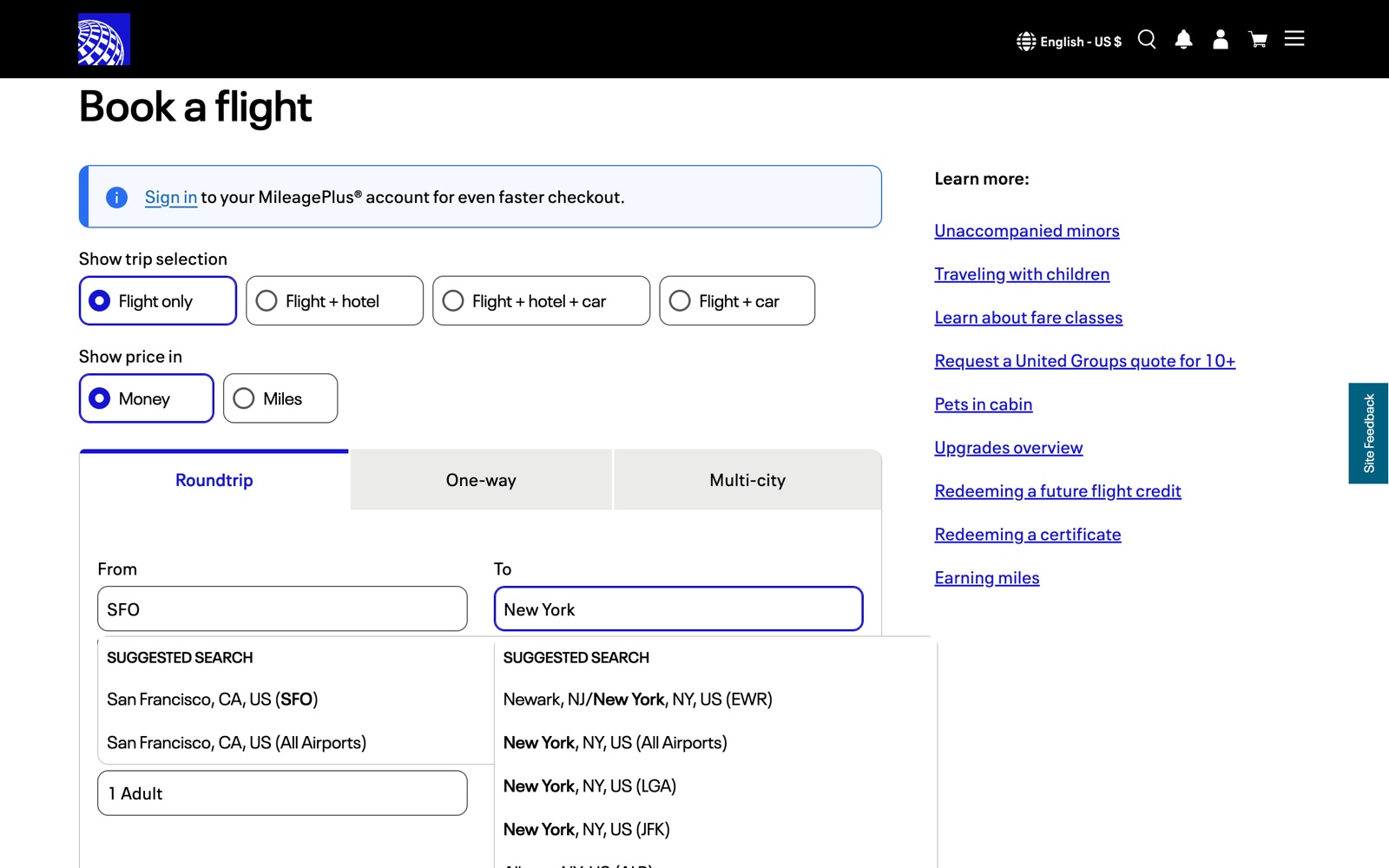The height and width of the screenshot is (868, 1389).
Task: Open the hamburger menu icon
Action: (x=1294, y=38)
